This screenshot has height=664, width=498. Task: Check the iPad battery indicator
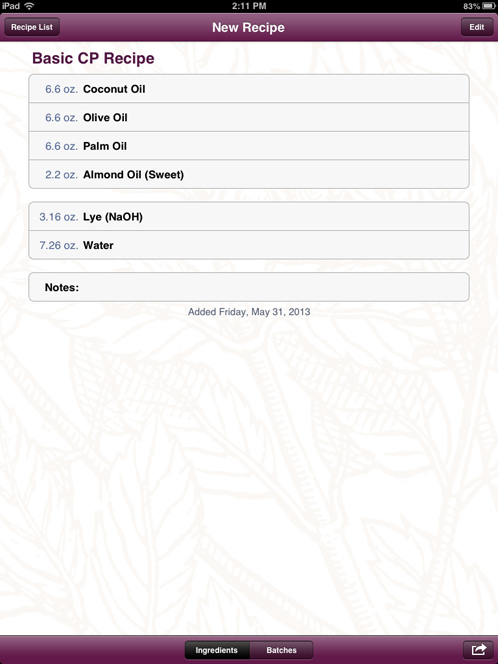[x=488, y=6]
